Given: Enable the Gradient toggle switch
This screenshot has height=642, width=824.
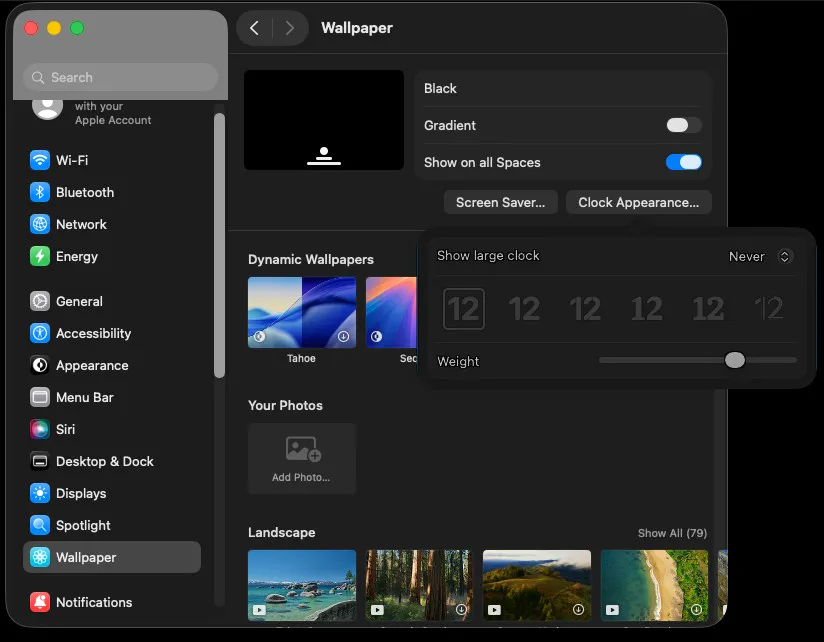Looking at the screenshot, I should [x=684, y=125].
